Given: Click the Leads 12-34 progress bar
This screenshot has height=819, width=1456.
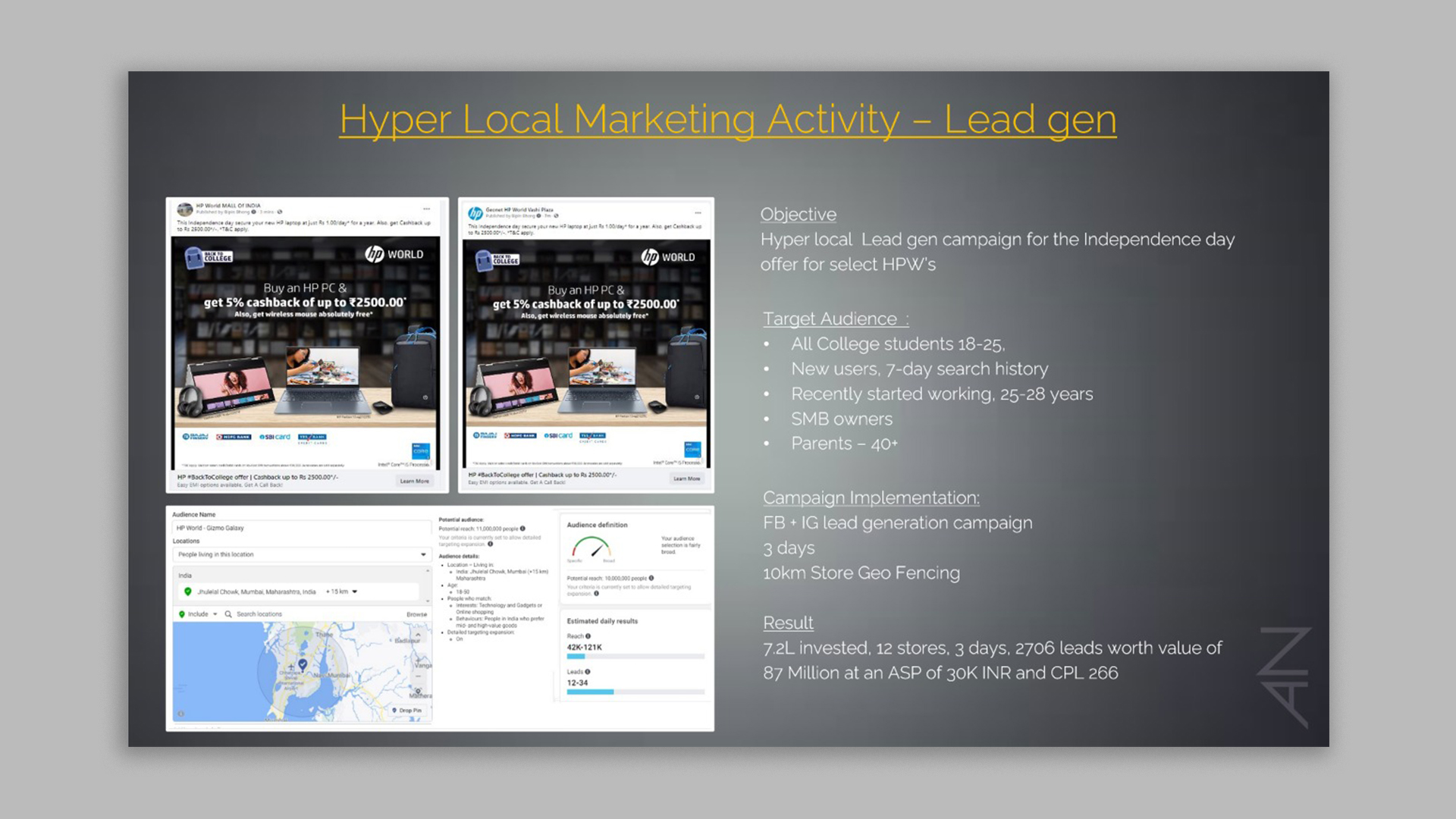Looking at the screenshot, I should pos(635,692).
